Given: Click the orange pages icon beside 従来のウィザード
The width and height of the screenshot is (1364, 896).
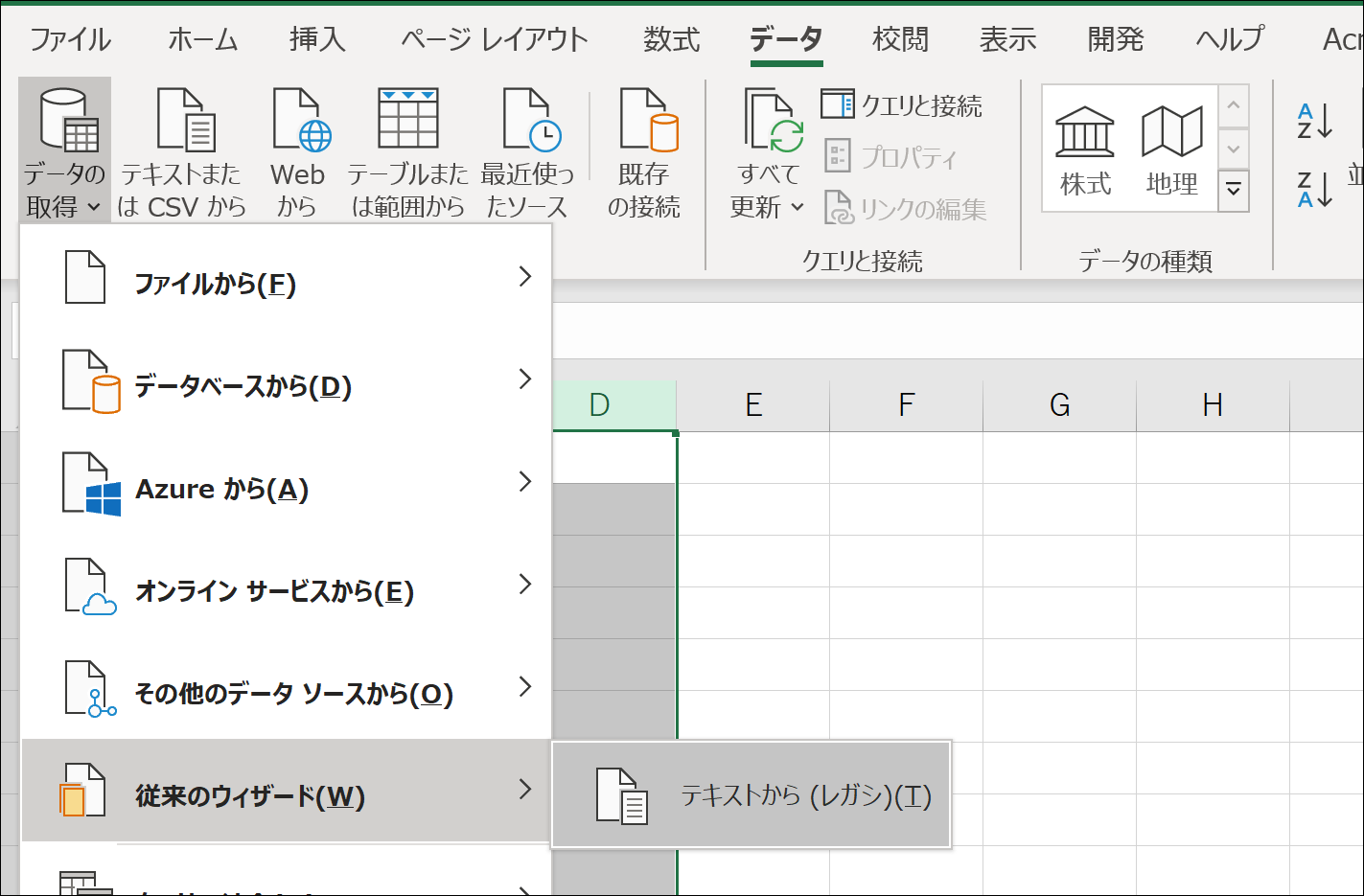Looking at the screenshot, I should pyautogui.click(x=82, y=791).
